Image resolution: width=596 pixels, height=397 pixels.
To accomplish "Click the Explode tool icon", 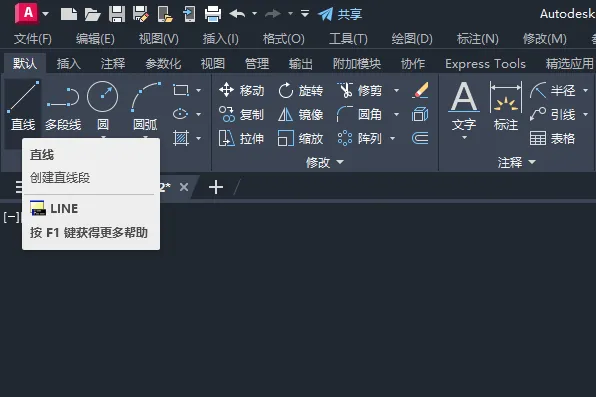I will [420, 114].
